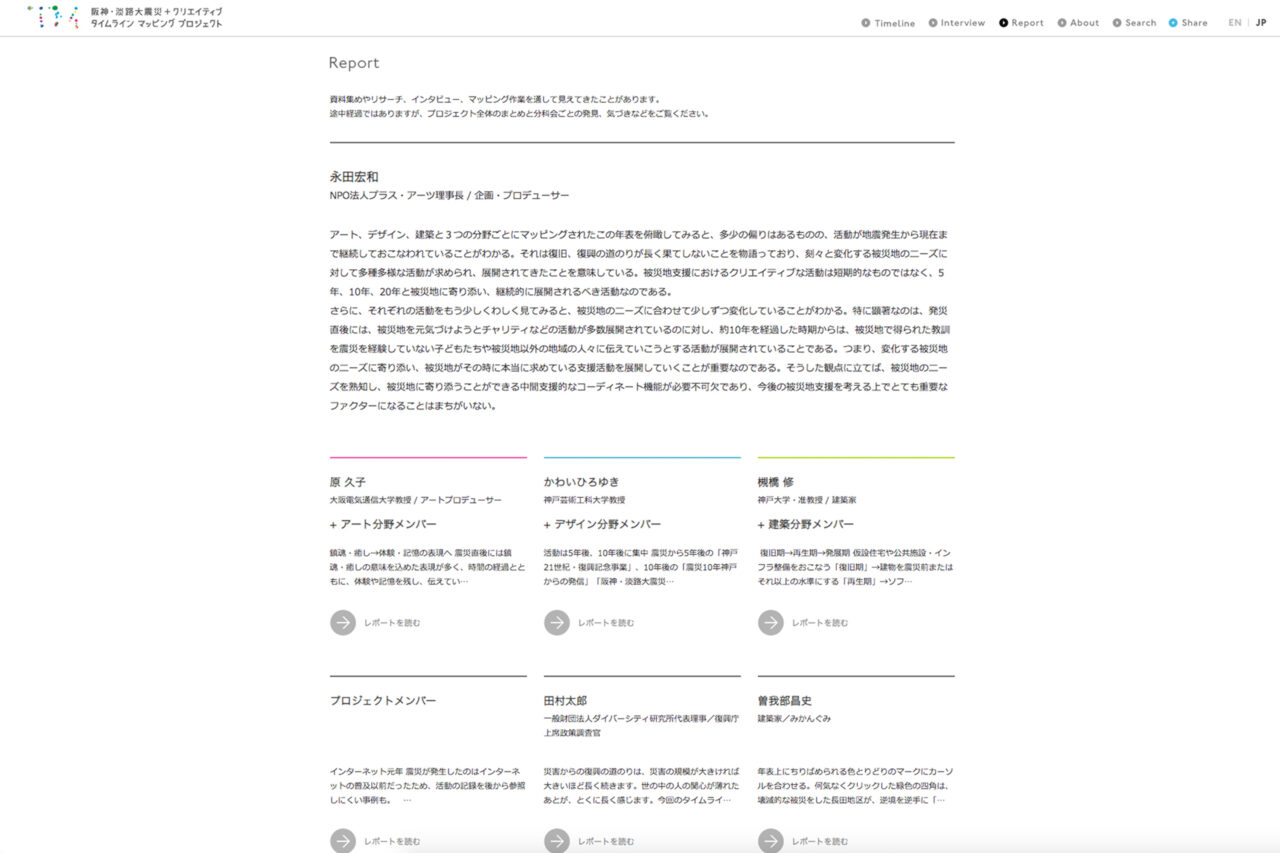Click the heading プロジェクトメンバー

[x=383, y=701]
